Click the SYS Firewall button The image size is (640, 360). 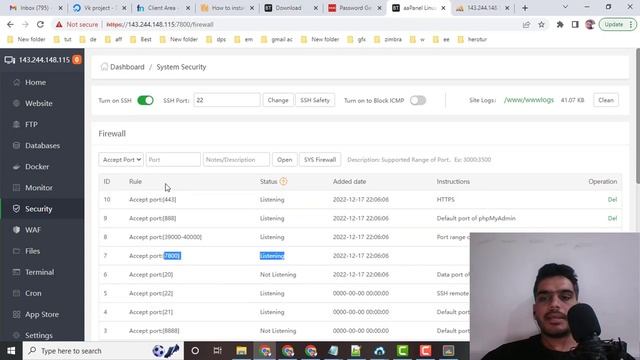pos(320,160)
